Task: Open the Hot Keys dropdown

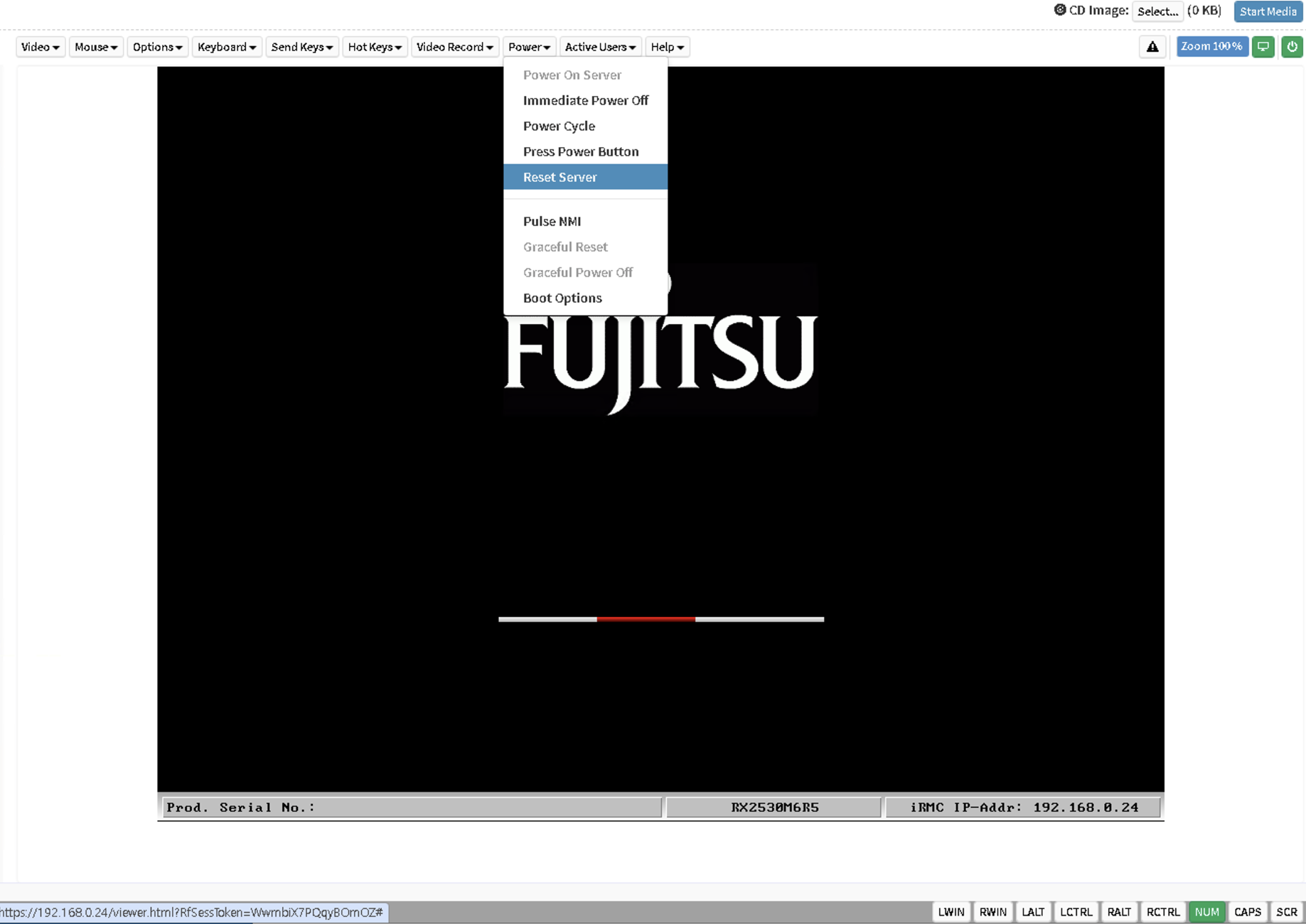Action: 375,47
